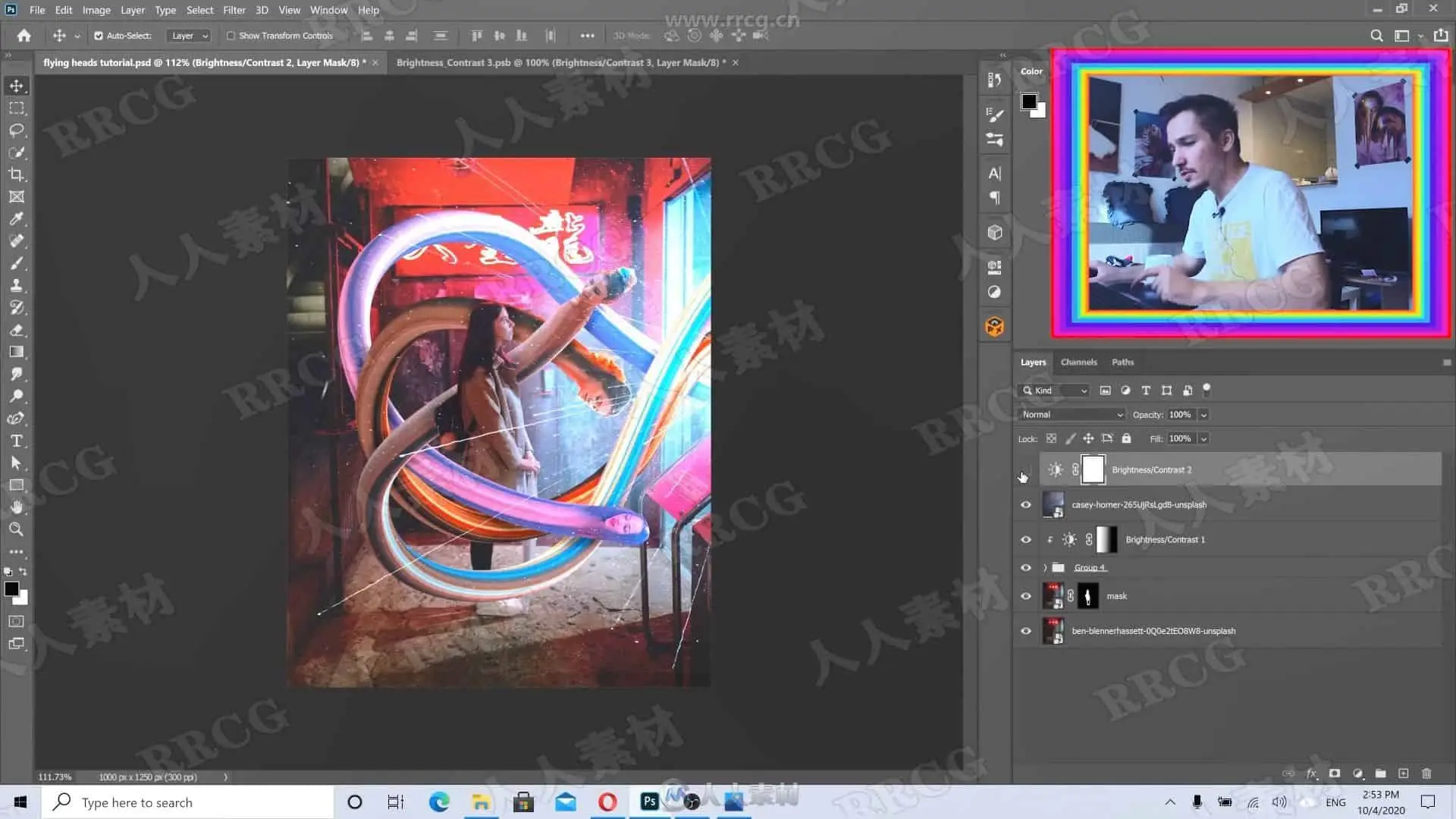Image resolution: width=1456 pixels, height=819 pixels.
Task: Click Windows search box
Action: click(x=187, y=802)
